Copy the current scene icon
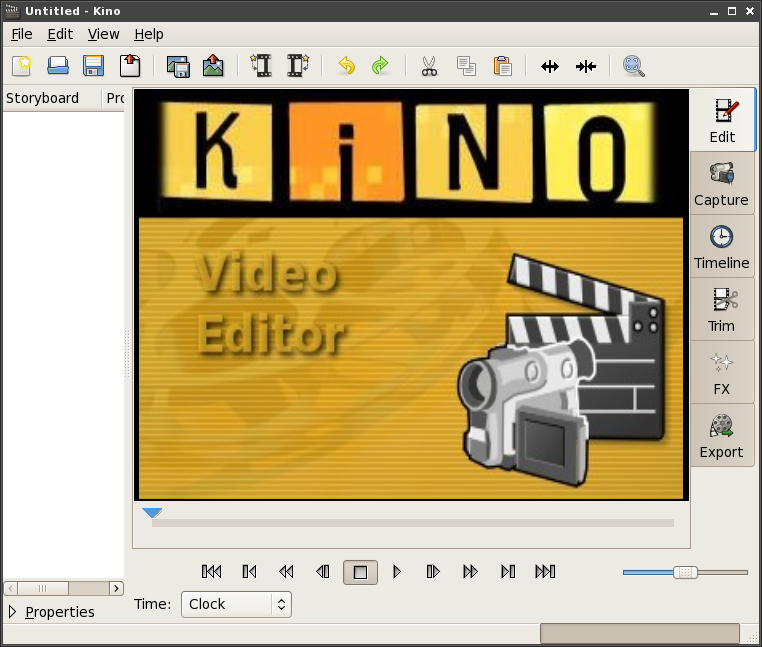This screenshot has width=762, height=647. pyautogui.click(x=466, y=66)
